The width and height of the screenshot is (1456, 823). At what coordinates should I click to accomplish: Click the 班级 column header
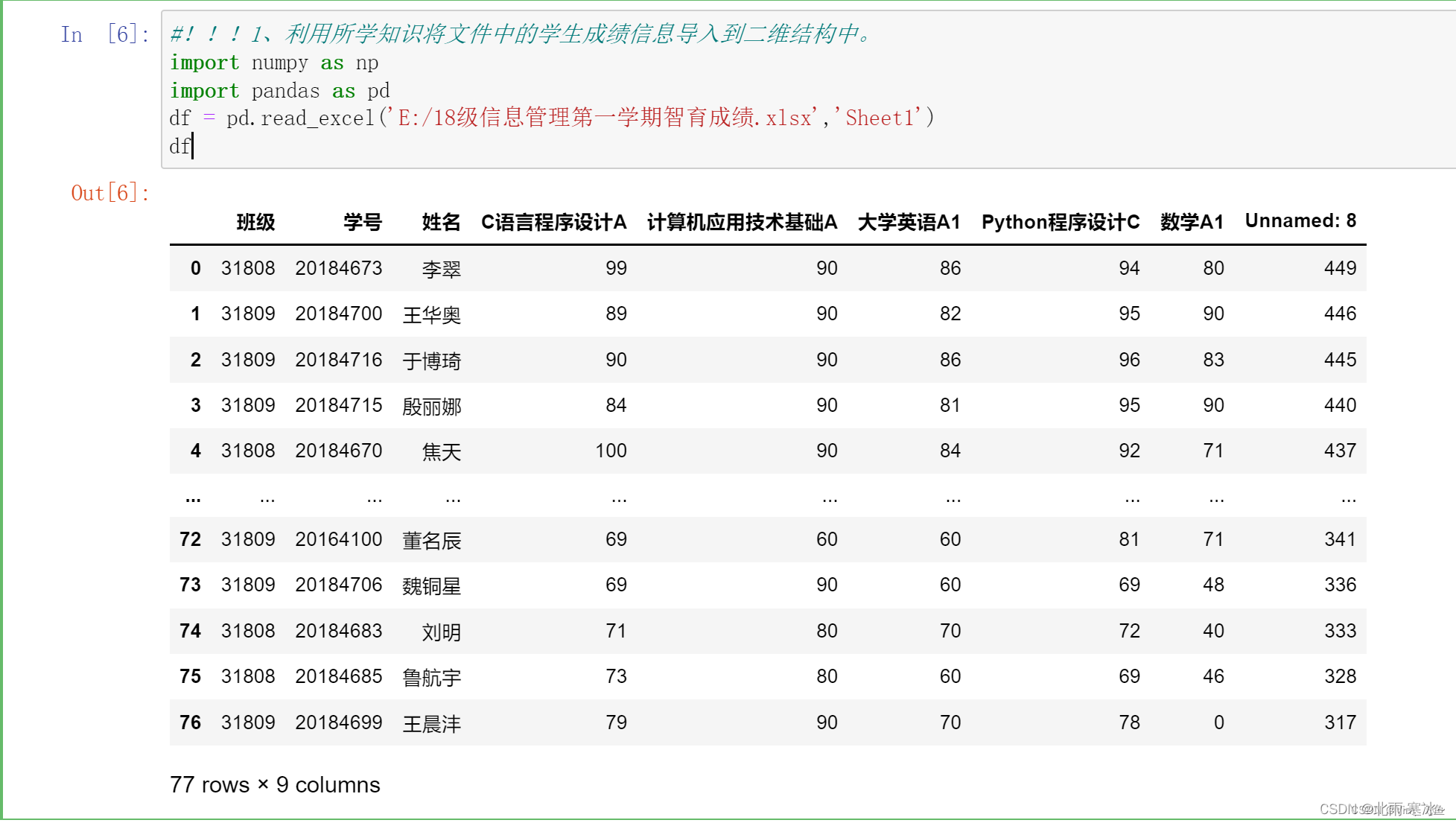tap(255, 222)
